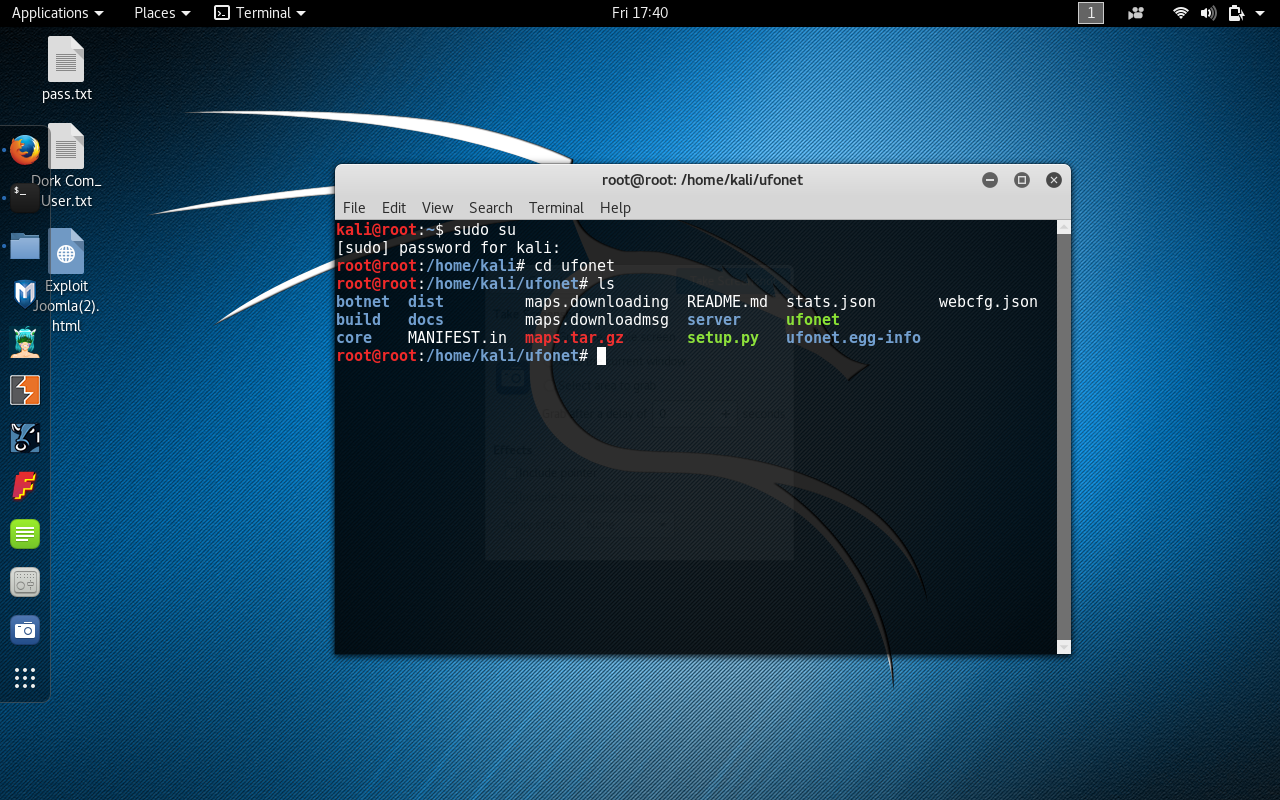This screenshot has width=1280, height=800.
Task: Click the cd ufonet command text
Action: click(x=574, y=266)
